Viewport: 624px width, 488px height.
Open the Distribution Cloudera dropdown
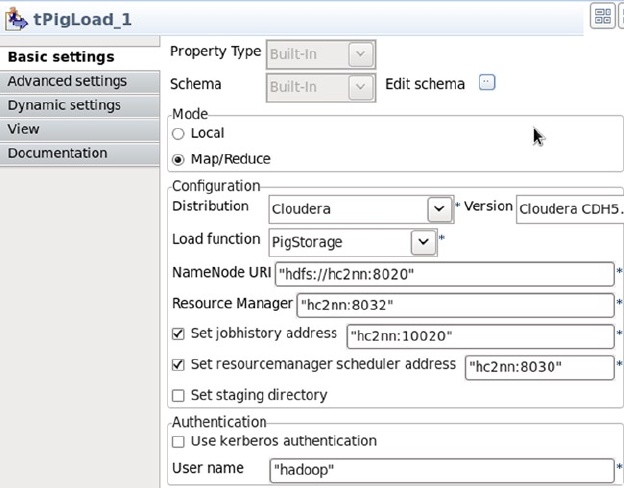(437, 209)
